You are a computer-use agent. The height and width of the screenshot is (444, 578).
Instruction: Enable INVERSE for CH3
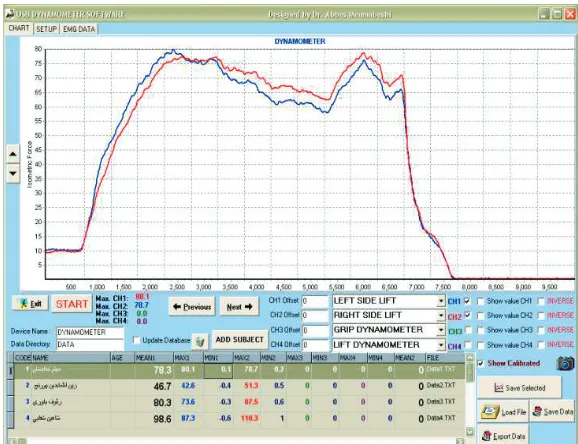pos(541,330)
